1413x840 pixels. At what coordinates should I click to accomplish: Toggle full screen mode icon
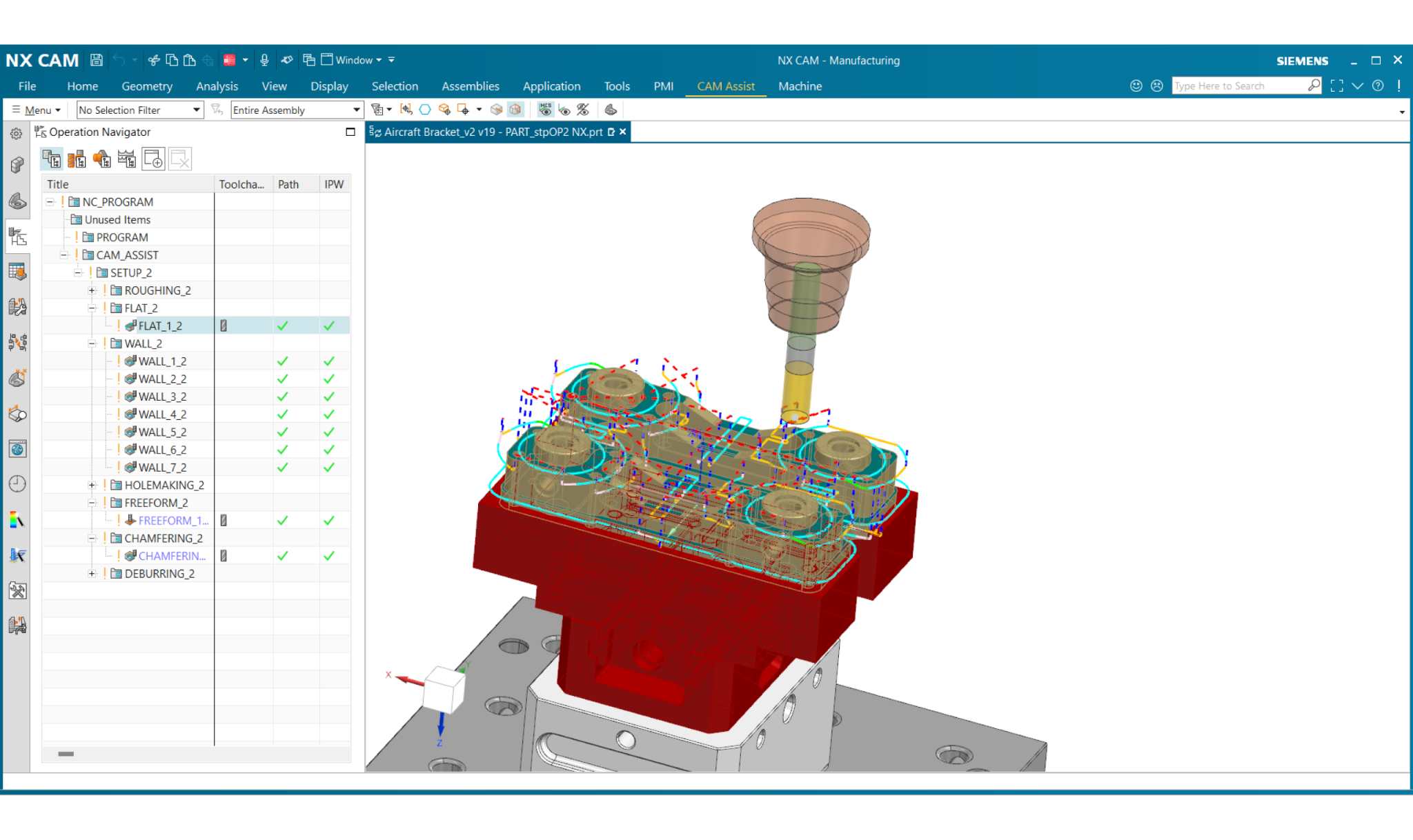click(1337, 86)
